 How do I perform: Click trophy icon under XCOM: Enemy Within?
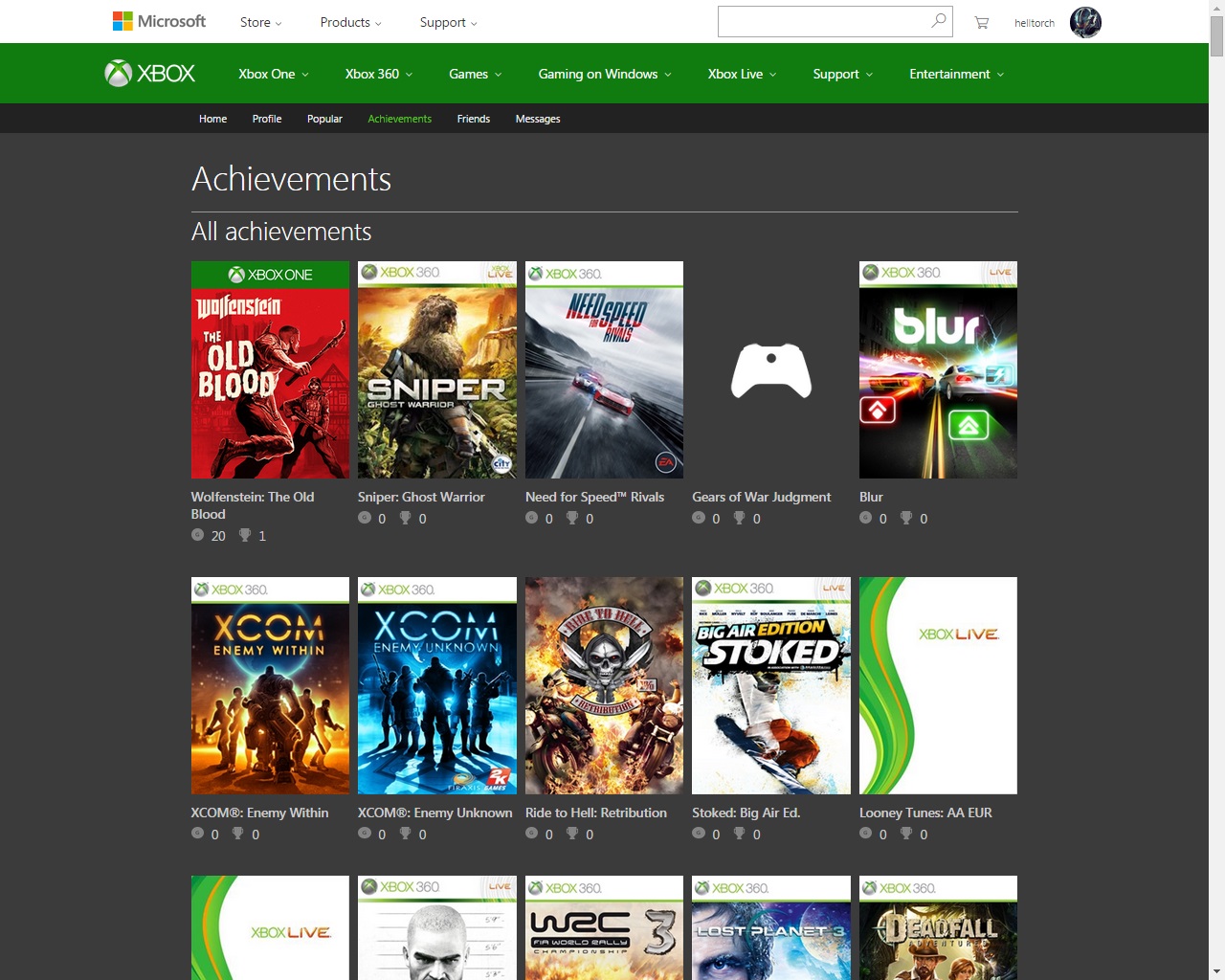[238, 834]
